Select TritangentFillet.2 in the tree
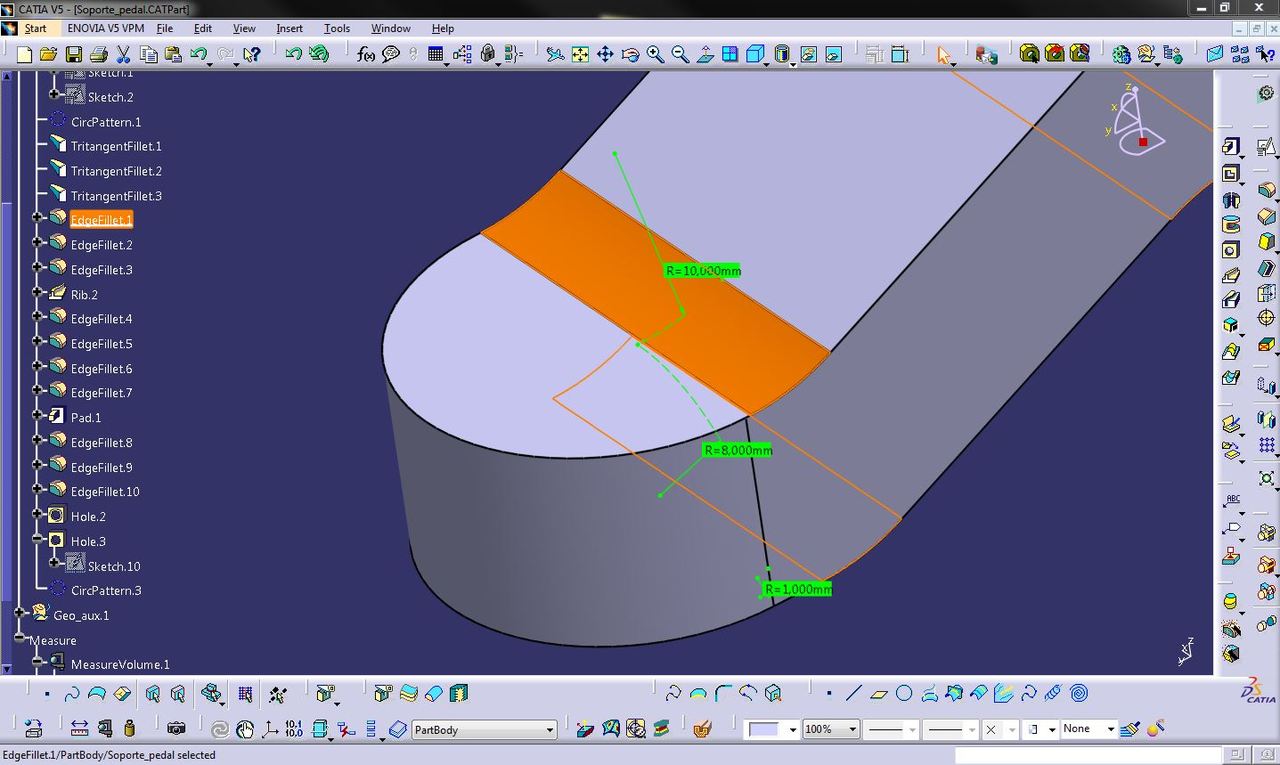 pyautogui.click(x=116, y=171)
